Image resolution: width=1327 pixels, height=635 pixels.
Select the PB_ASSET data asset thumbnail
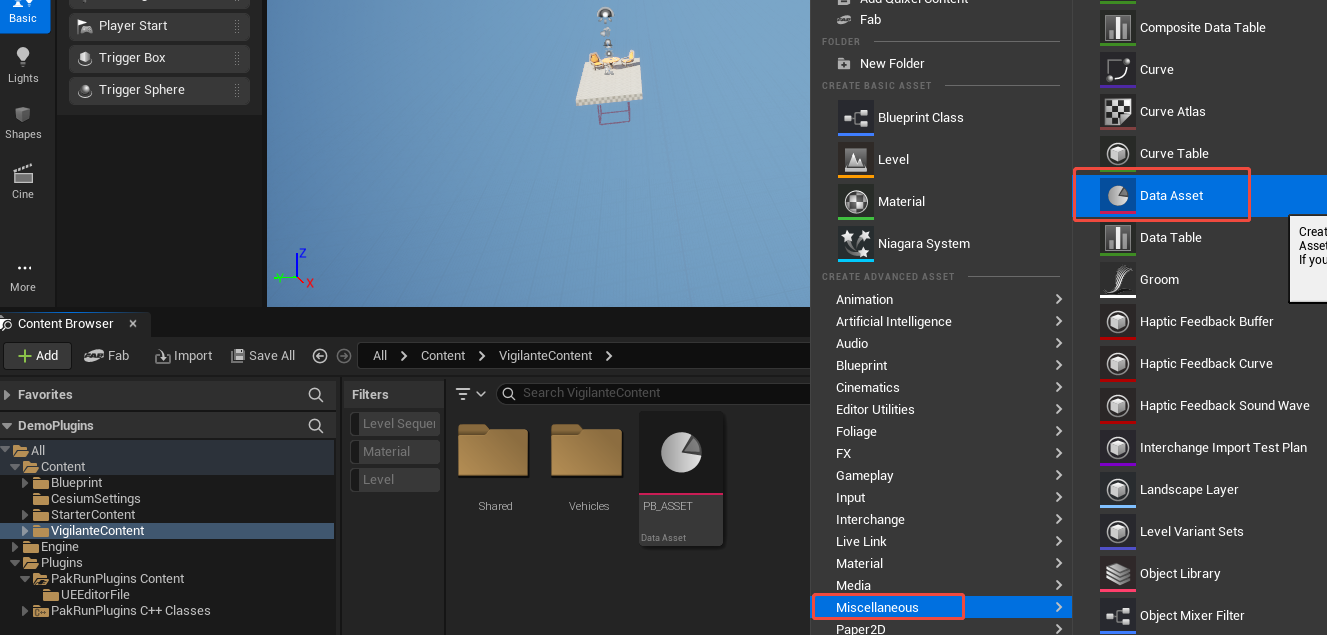pyautogui.click(x=681, y=478)
